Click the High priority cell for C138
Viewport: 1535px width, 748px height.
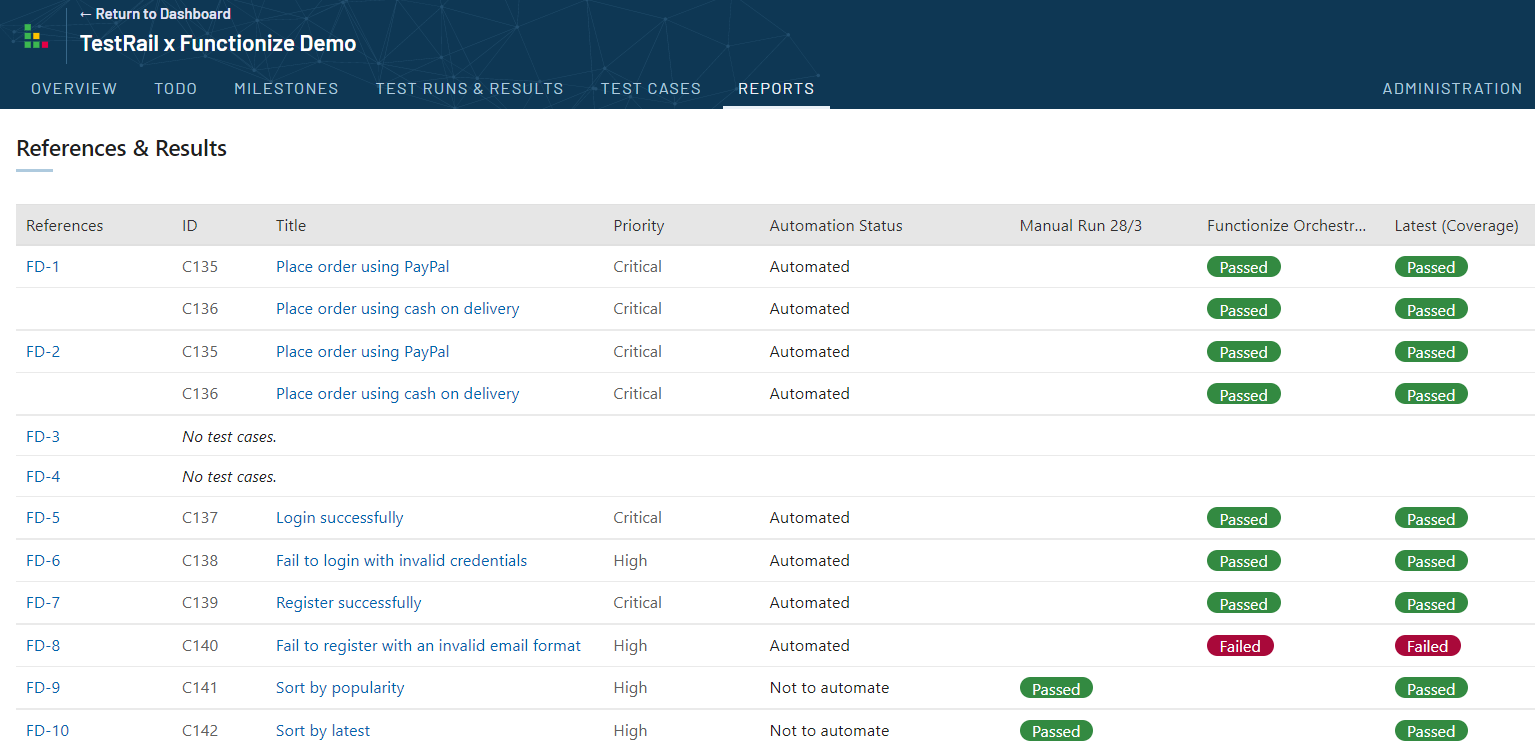pyautogui.click(x=630, y=561)
